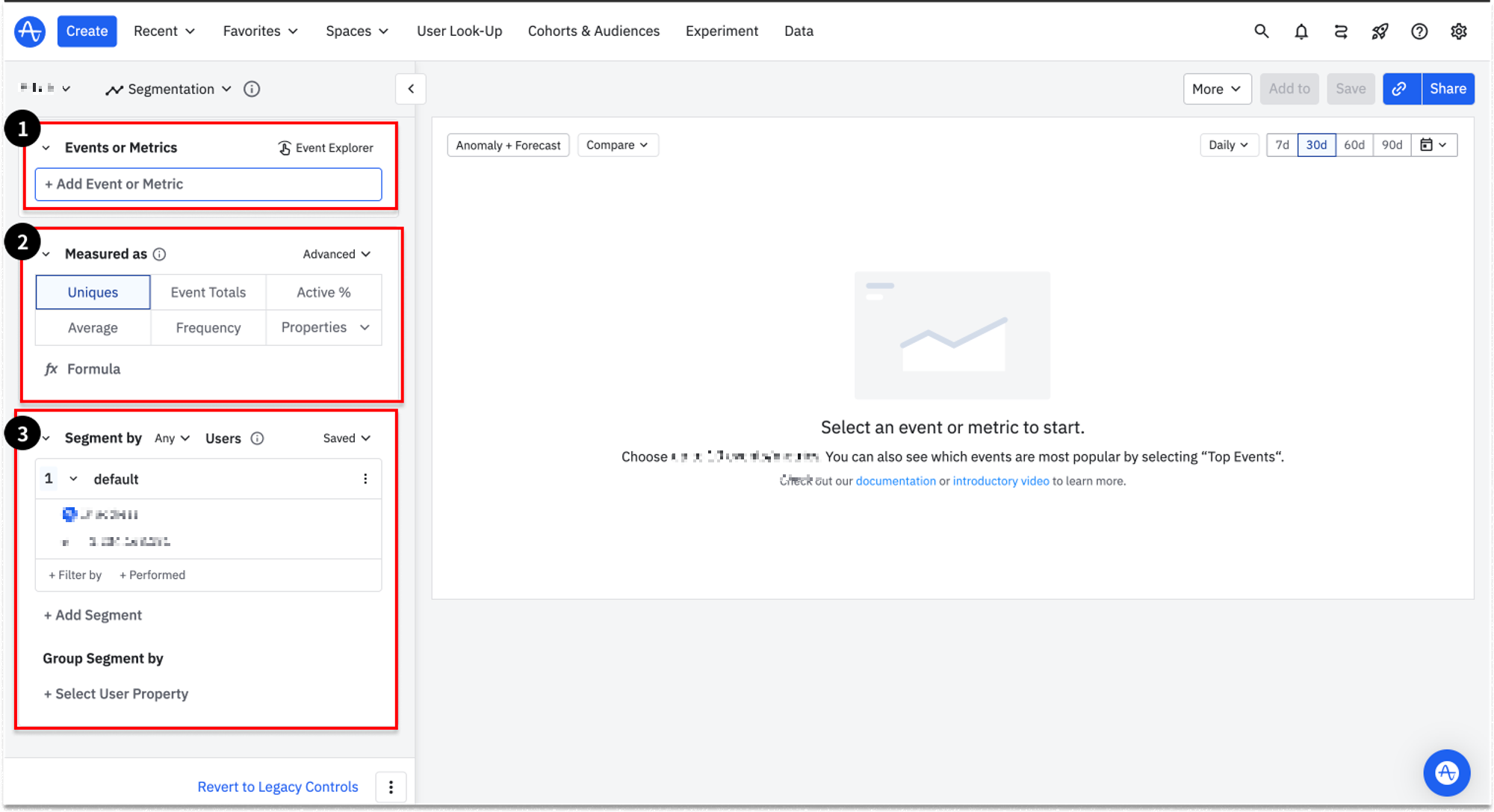Click the blue Create button
The height and width of the screenshot is (812, 1494).
[87, 31]
